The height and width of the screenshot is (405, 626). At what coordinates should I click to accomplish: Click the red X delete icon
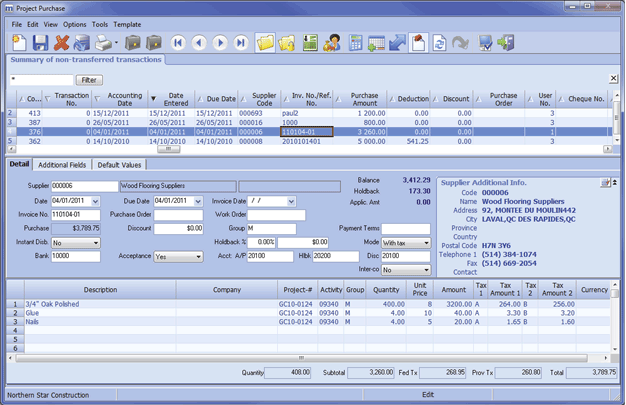coord(62,42)
